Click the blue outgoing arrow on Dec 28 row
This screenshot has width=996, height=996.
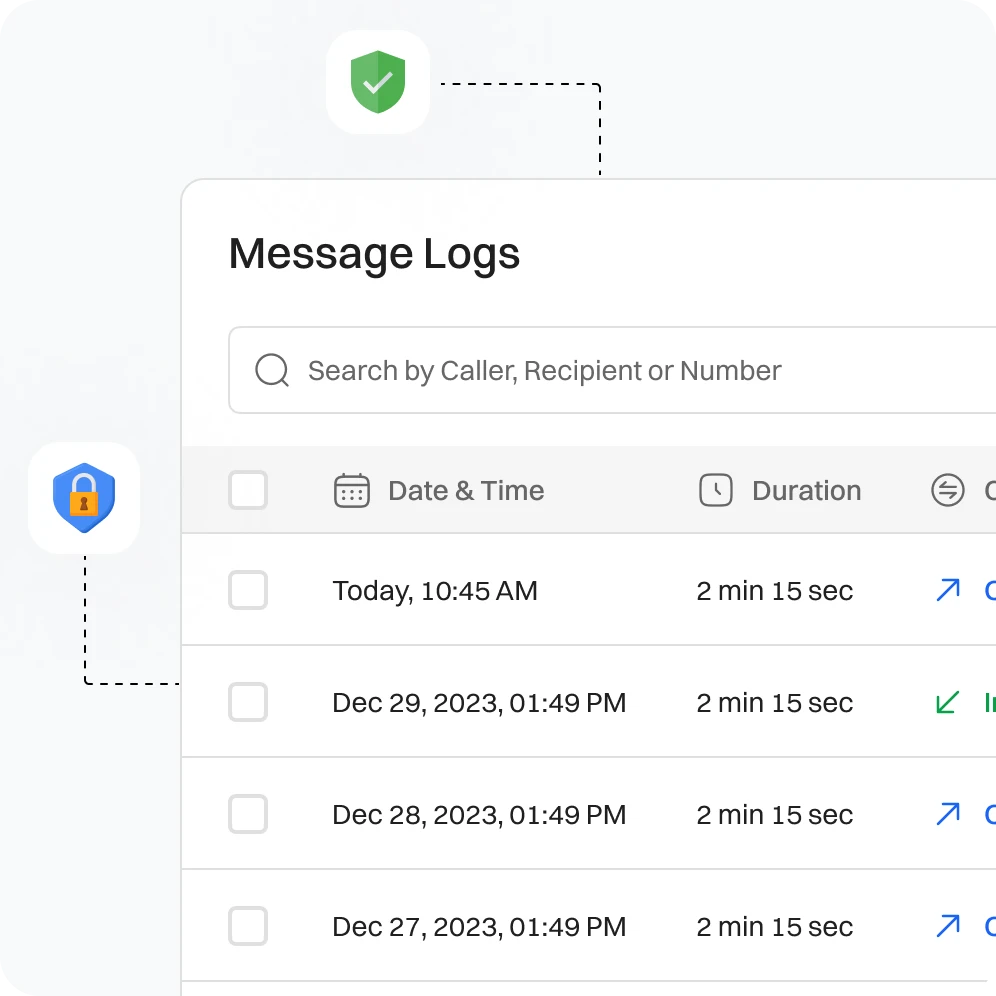click(947, 814)
